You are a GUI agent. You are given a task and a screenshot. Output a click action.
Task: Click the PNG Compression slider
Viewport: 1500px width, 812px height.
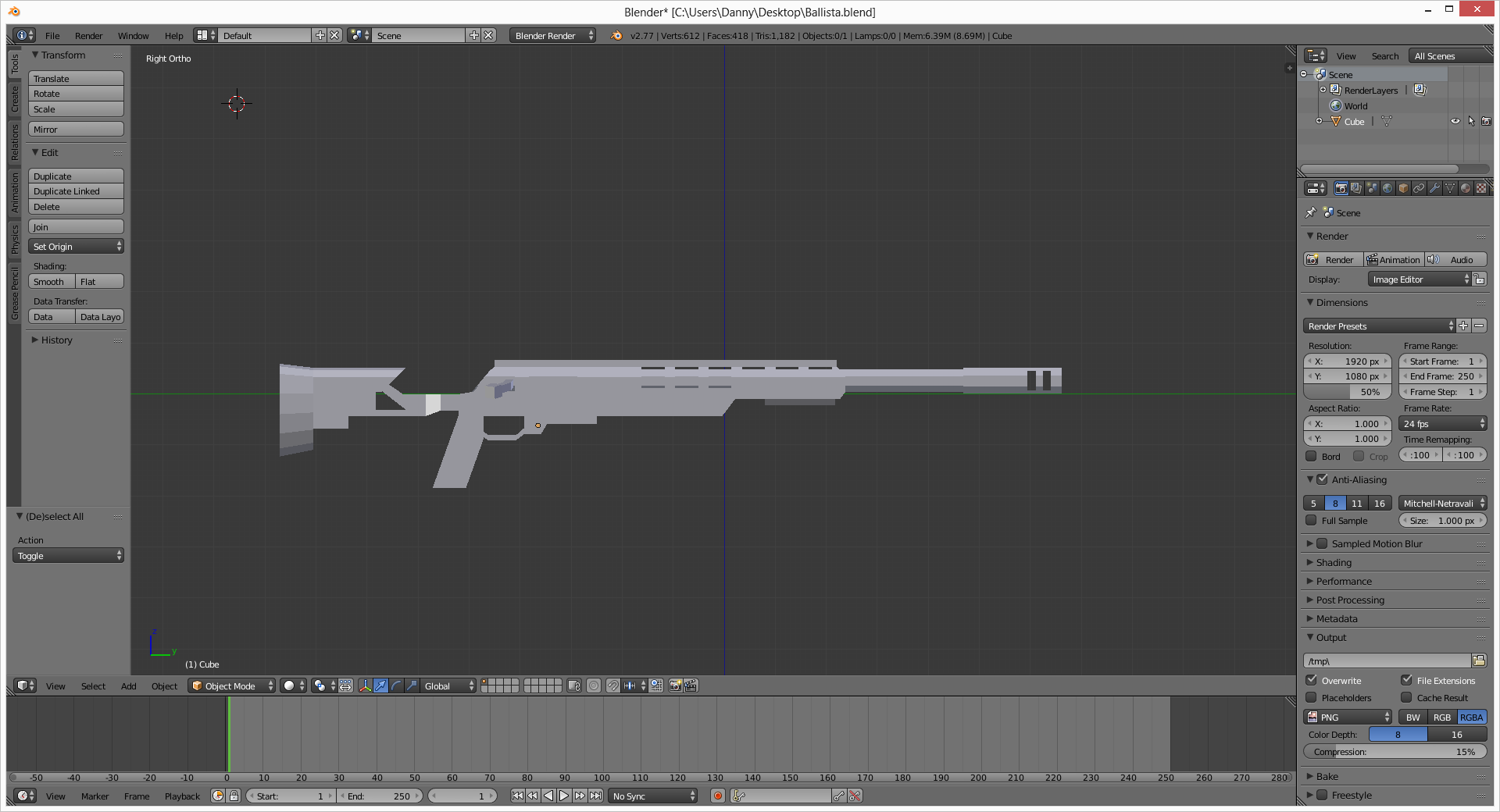(1395, 752)
